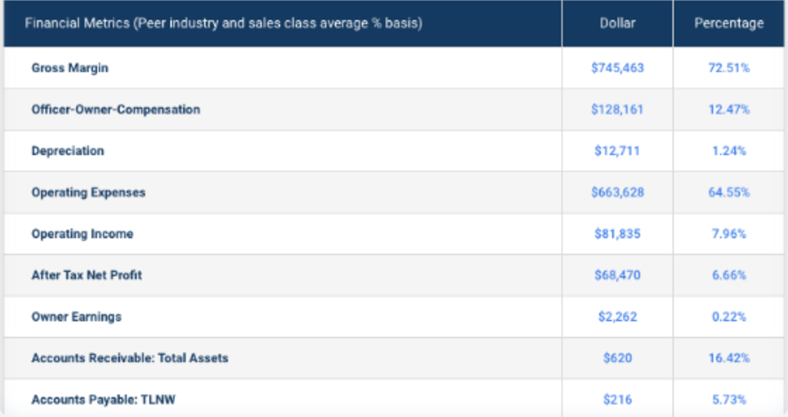Select the Gross Margin row label
Image resolution: width=788 pixels, height=417 pixels.
pyautogui.click(x=70, y=68)
